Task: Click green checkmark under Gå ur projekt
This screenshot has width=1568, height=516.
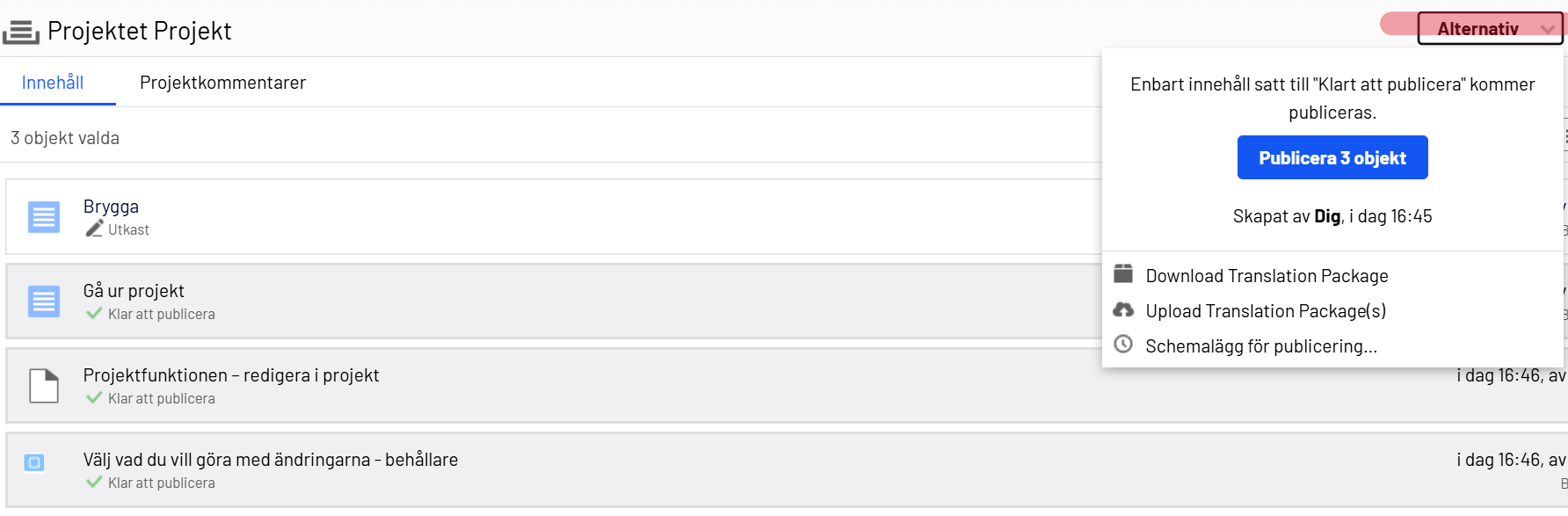Action: tap(94, 313)
